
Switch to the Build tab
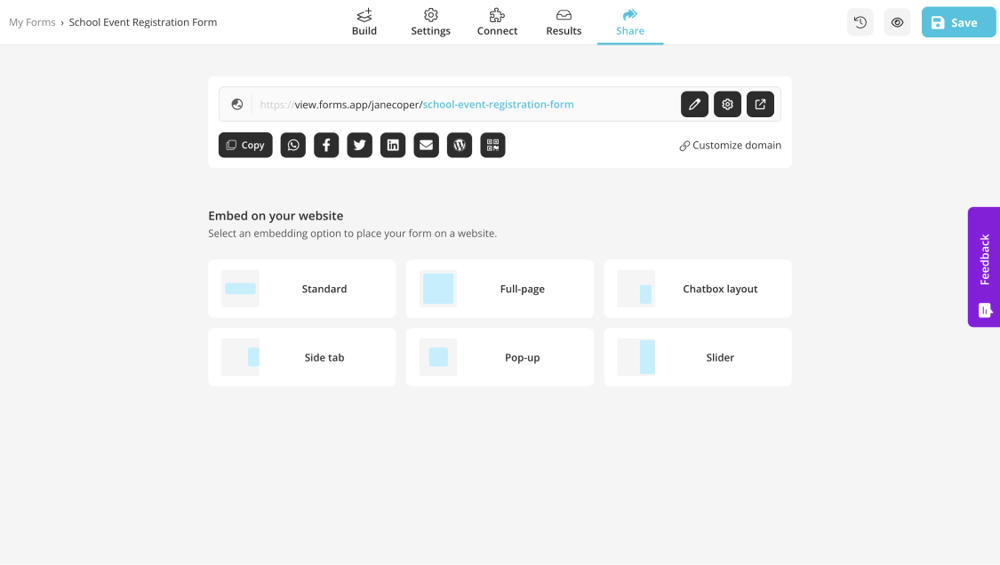point(364,22)
